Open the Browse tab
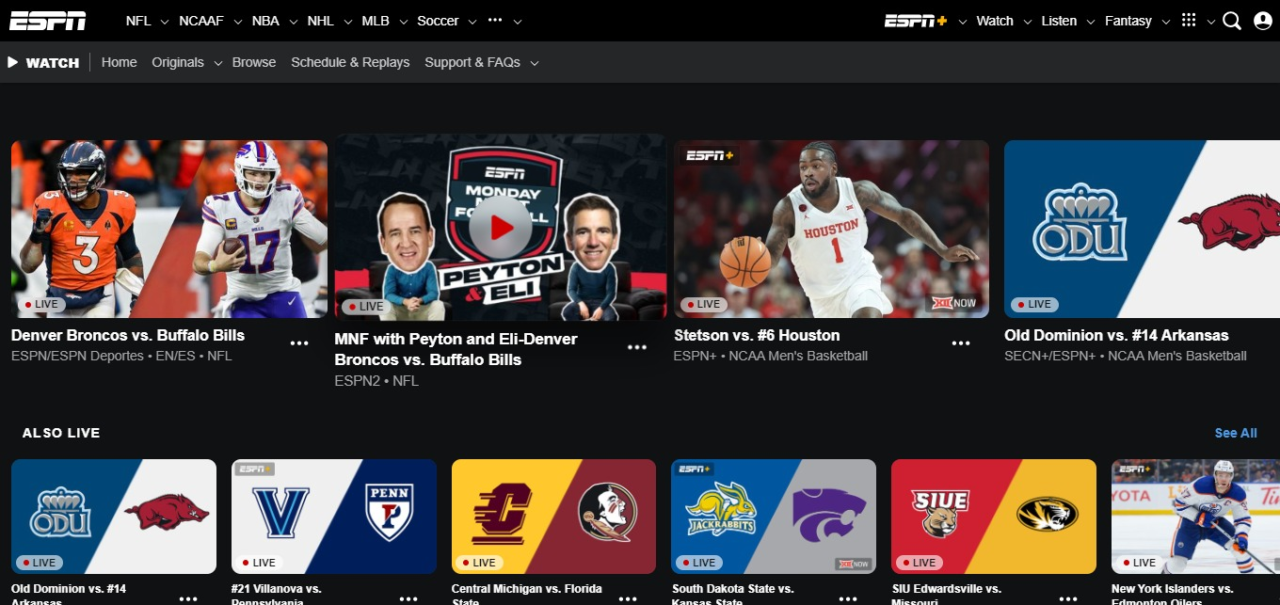 tap(254, 62)
